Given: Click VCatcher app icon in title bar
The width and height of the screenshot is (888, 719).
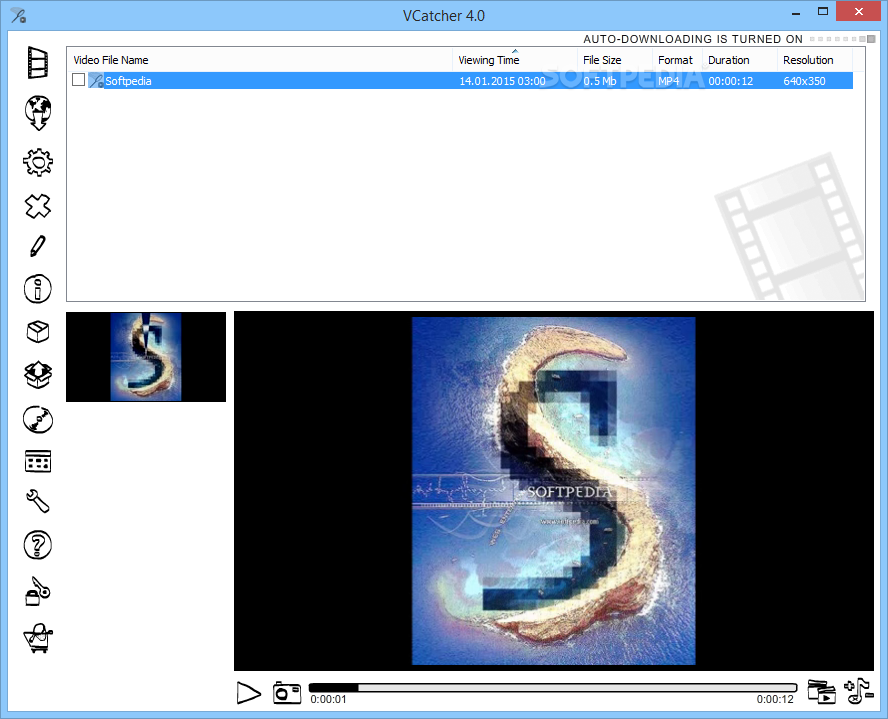Looking at the screenshot, I should point(18,15).
